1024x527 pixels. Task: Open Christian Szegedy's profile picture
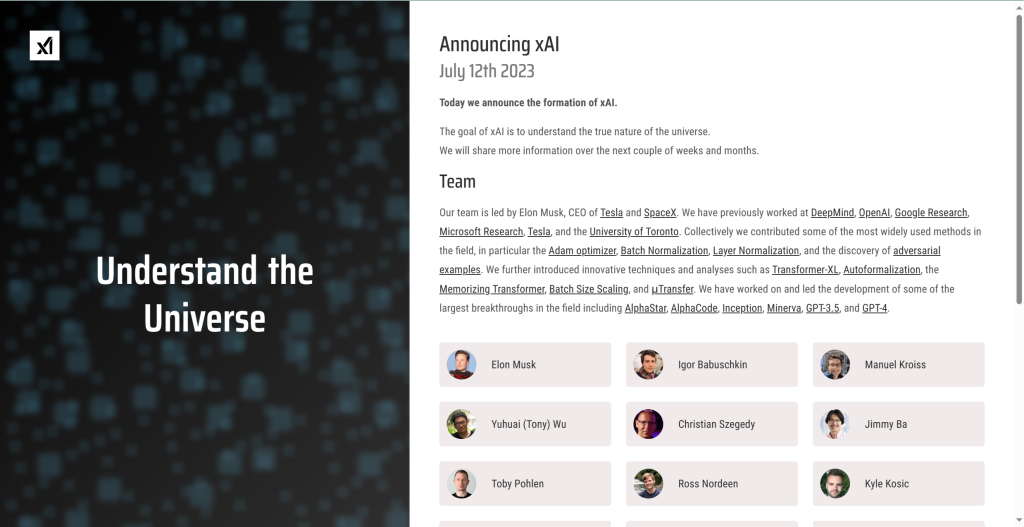tap(648, 424)
